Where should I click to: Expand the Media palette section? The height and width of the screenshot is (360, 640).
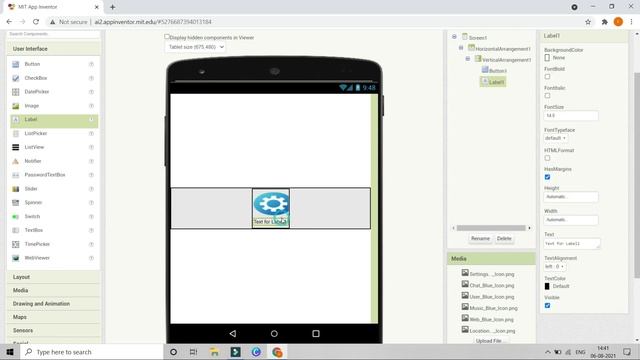[x=53, y=290]
